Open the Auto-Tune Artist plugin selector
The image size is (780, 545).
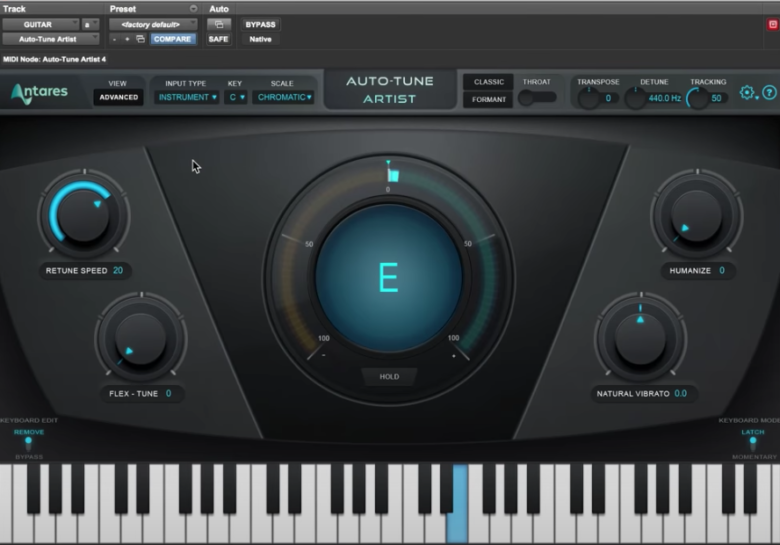tap(50, 39)
